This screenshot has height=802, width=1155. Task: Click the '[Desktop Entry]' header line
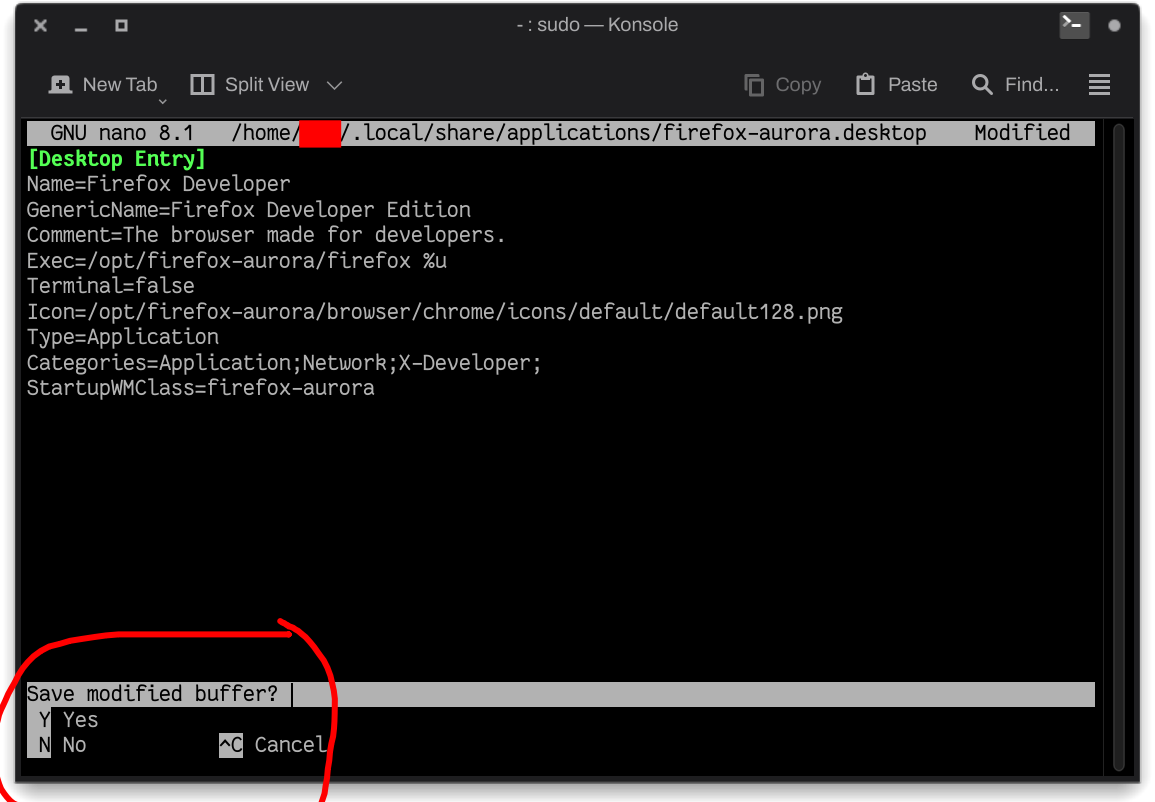pos(116,158)
